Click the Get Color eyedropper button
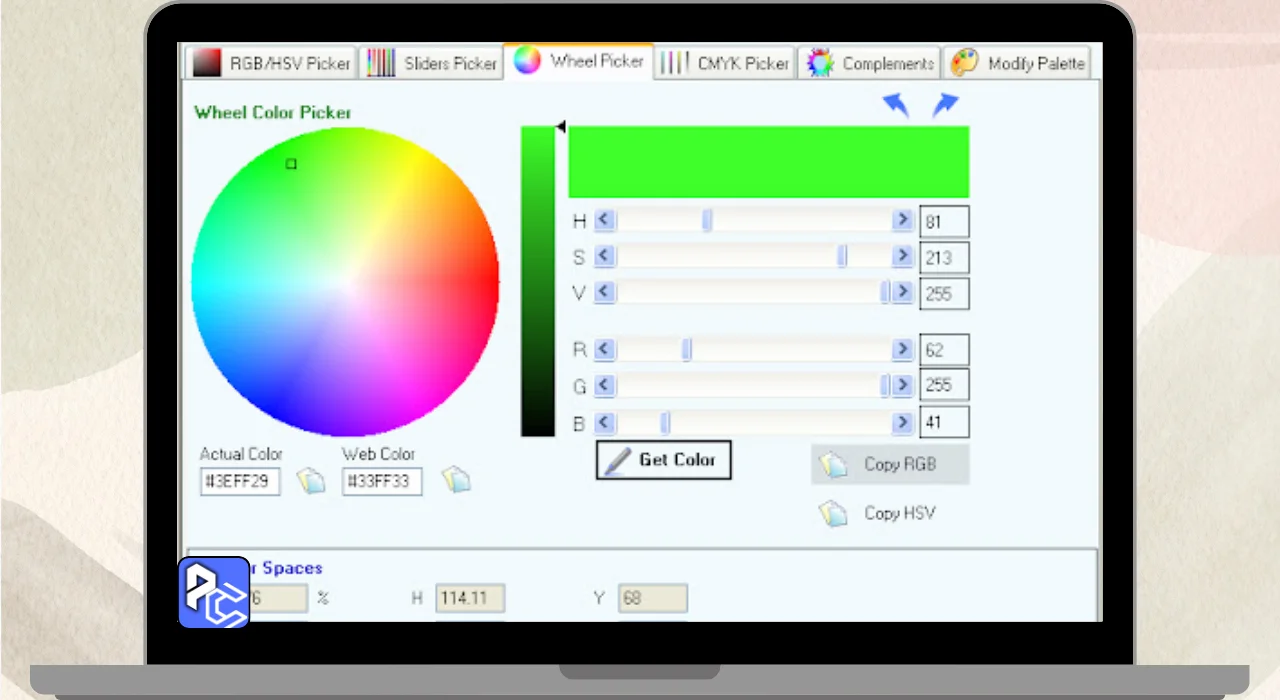1280x700 pixels. click(663, 460)
